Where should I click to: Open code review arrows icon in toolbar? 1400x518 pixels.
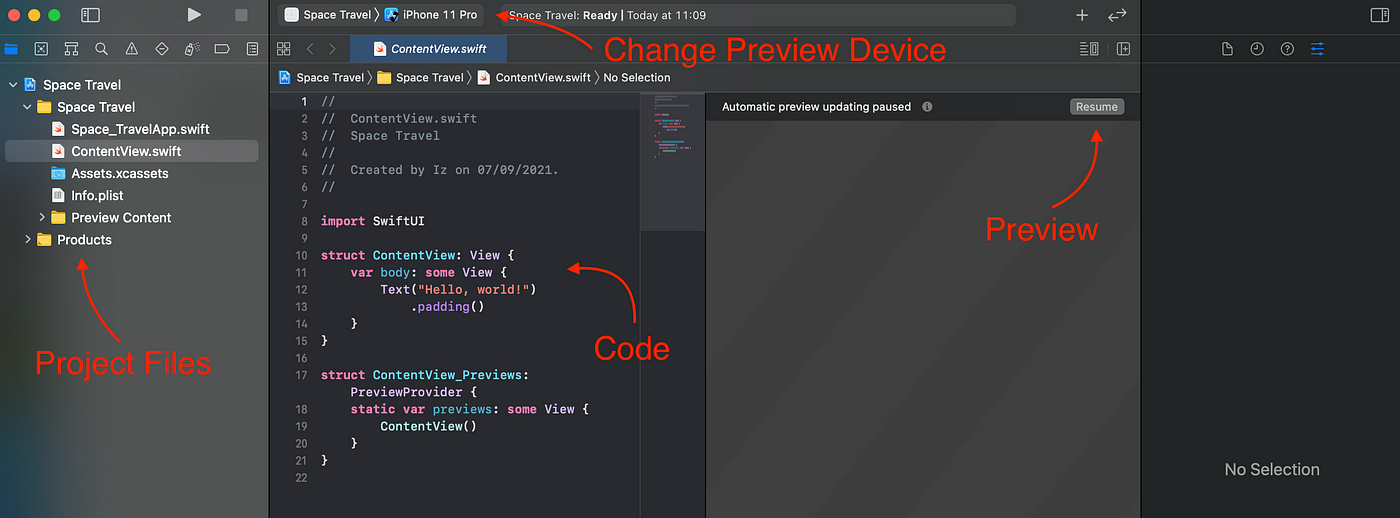coord(1117,15)
